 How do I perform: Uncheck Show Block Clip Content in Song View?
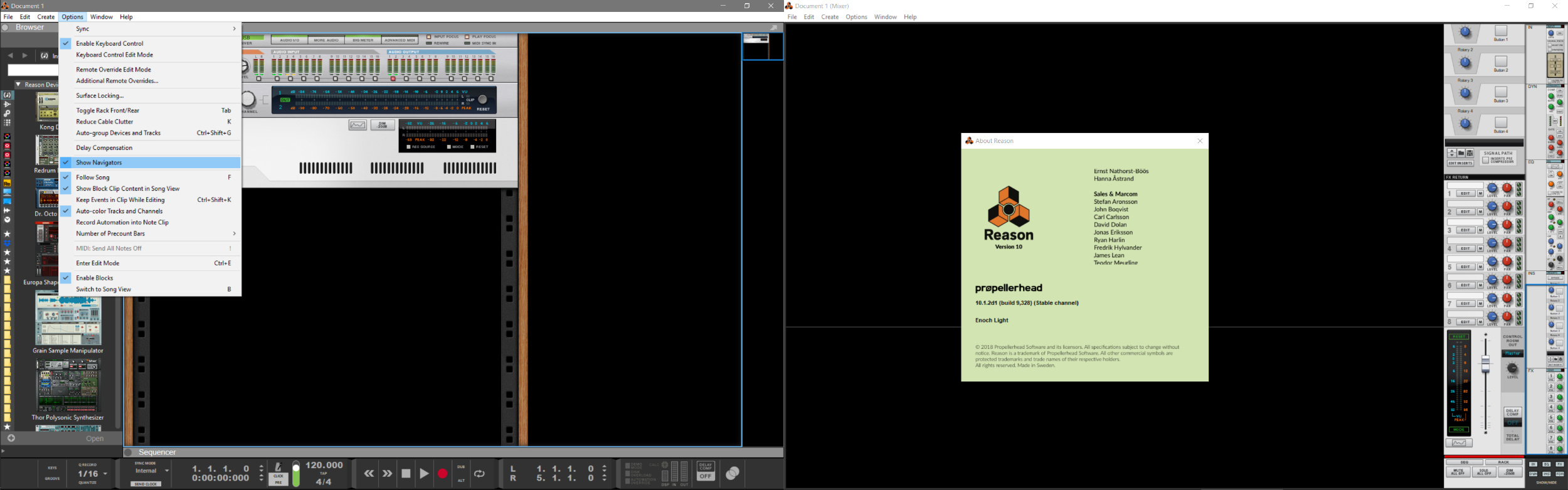[x=150, y=189]
